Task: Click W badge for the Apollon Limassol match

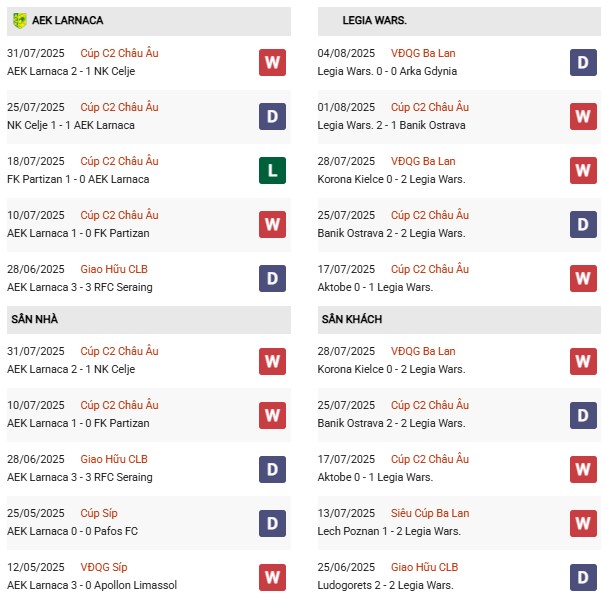Action: click(x=272, y=577)
